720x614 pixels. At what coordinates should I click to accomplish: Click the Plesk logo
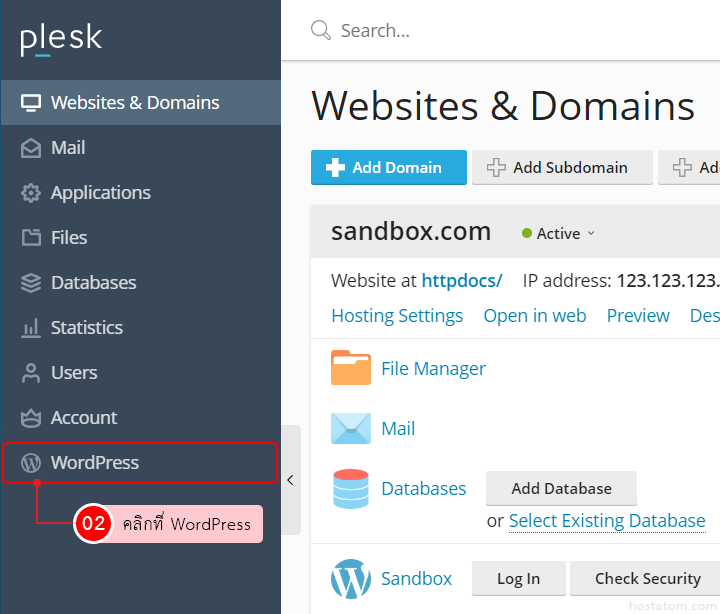61,39
